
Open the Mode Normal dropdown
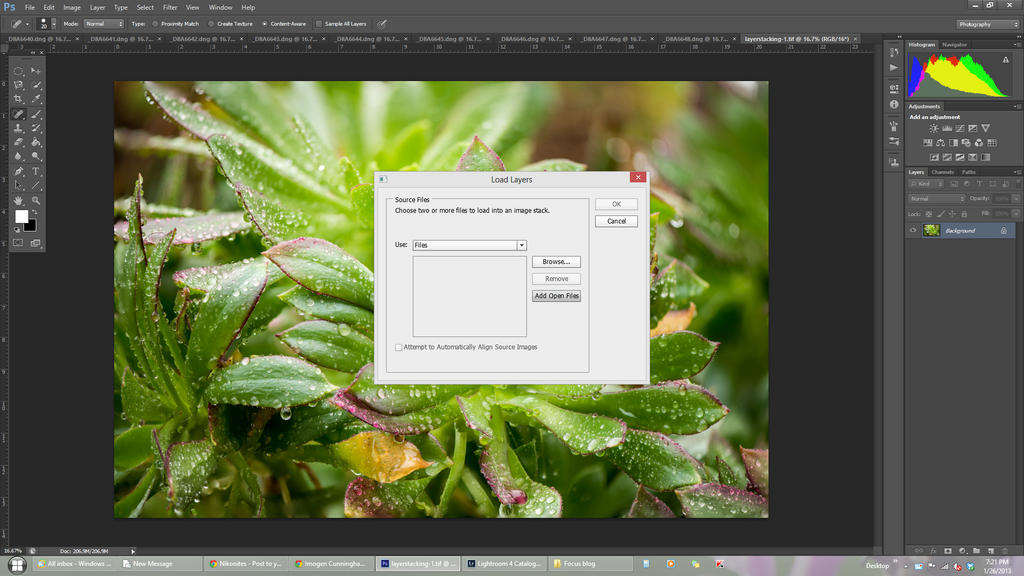point(102,23)
